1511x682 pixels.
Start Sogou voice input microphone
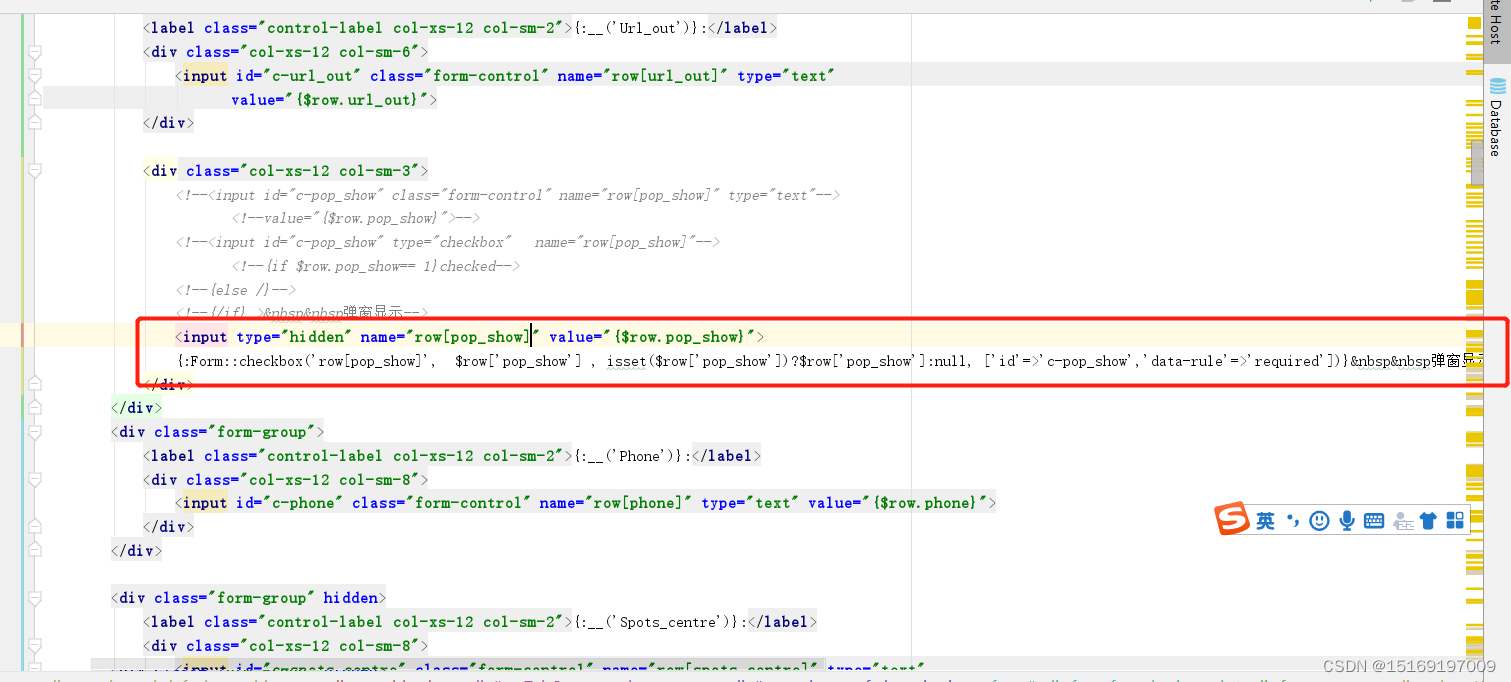(x=1347, y=521)
